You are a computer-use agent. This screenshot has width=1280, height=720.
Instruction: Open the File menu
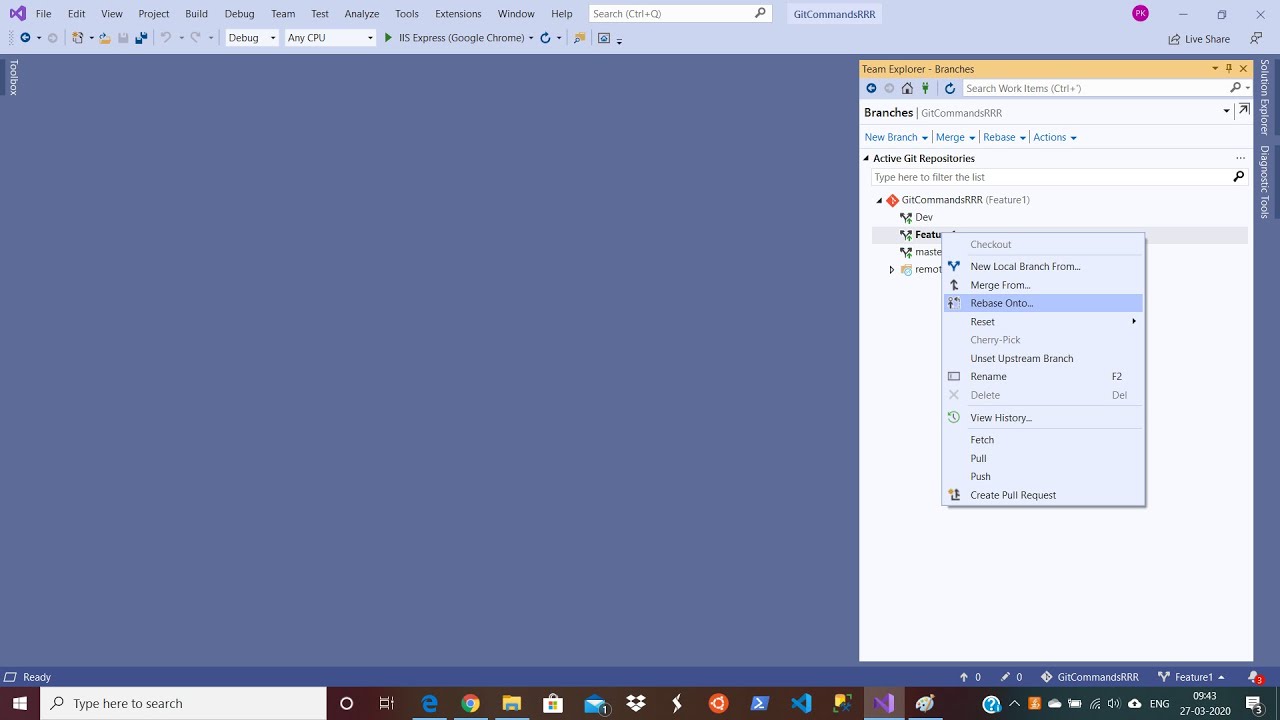click(x=44, y=14)
